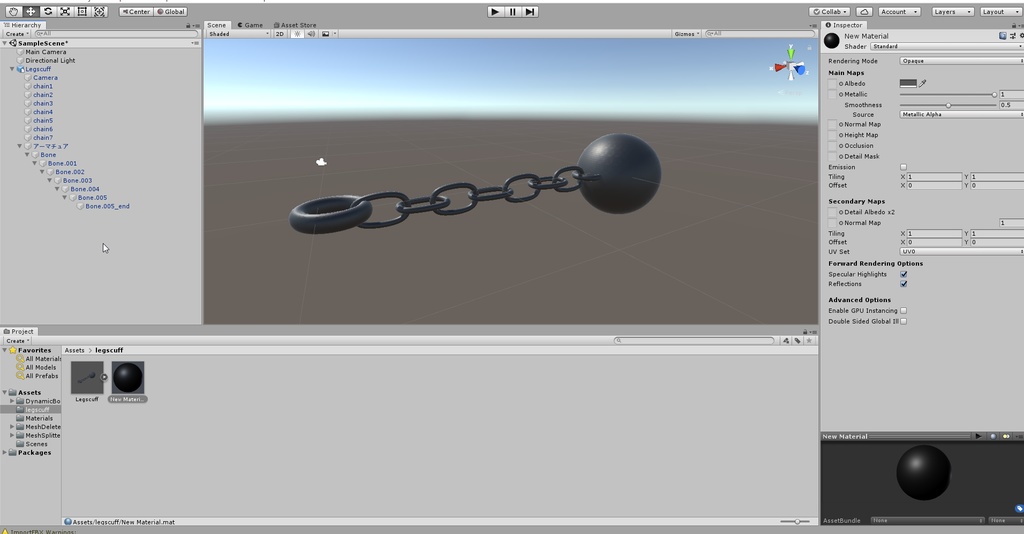Click the Albedo eyedropper icon
The image size is (1024, 534).
(x=923, y=84)
